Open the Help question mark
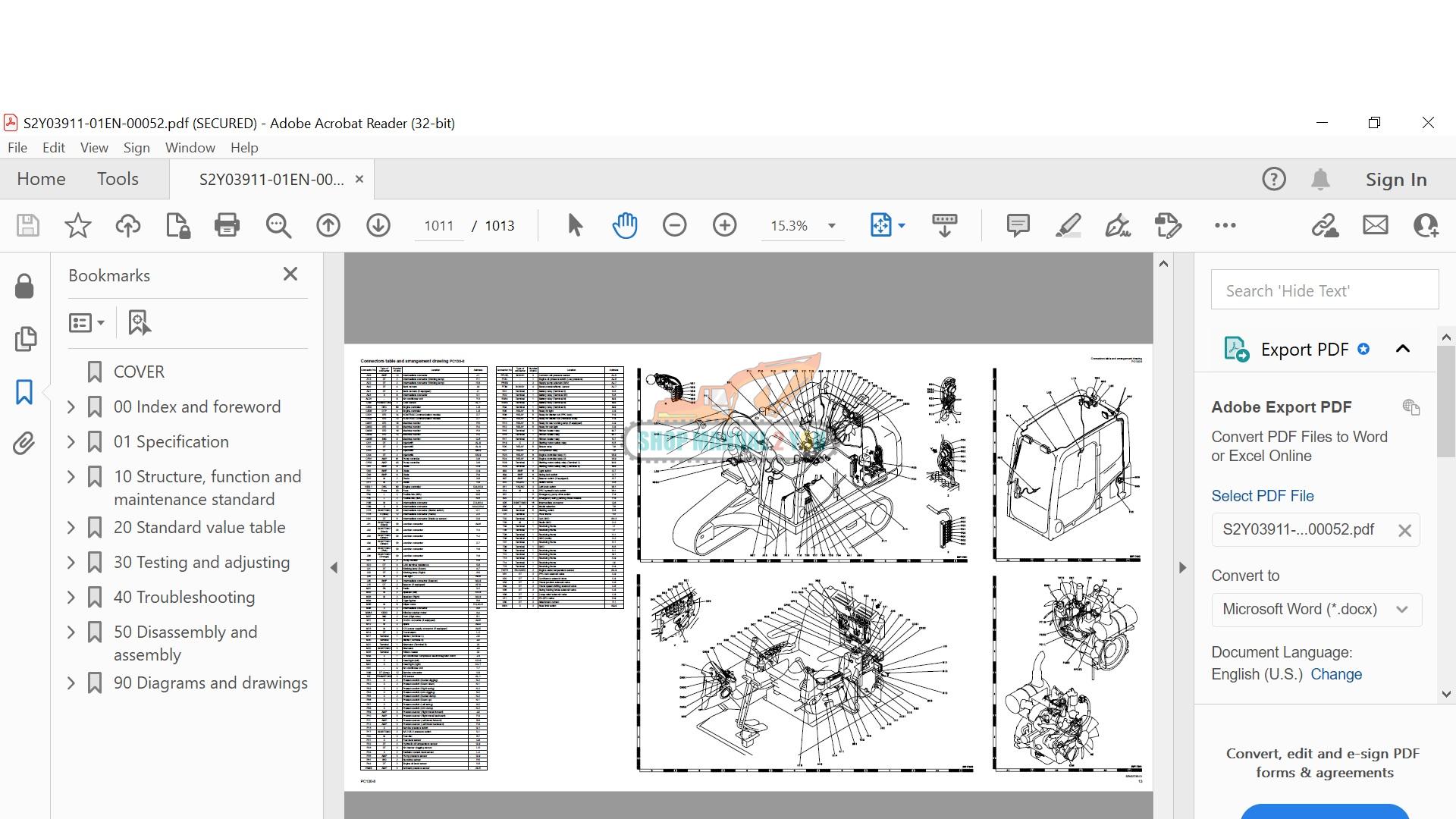The width and height of the screenshot is (1456, 819). (x=1274, y=179)
